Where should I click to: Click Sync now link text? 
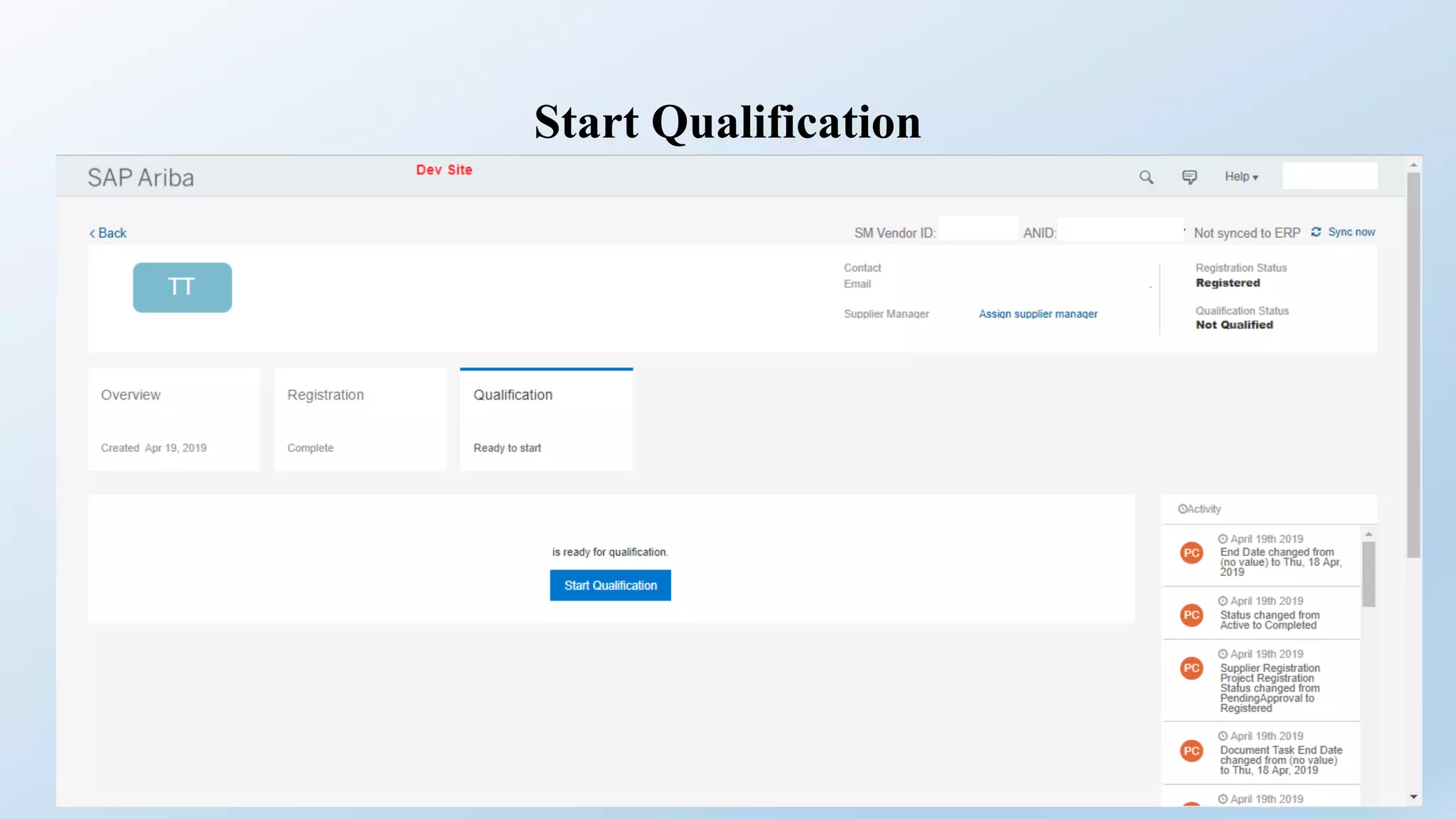coord(1351,232)
